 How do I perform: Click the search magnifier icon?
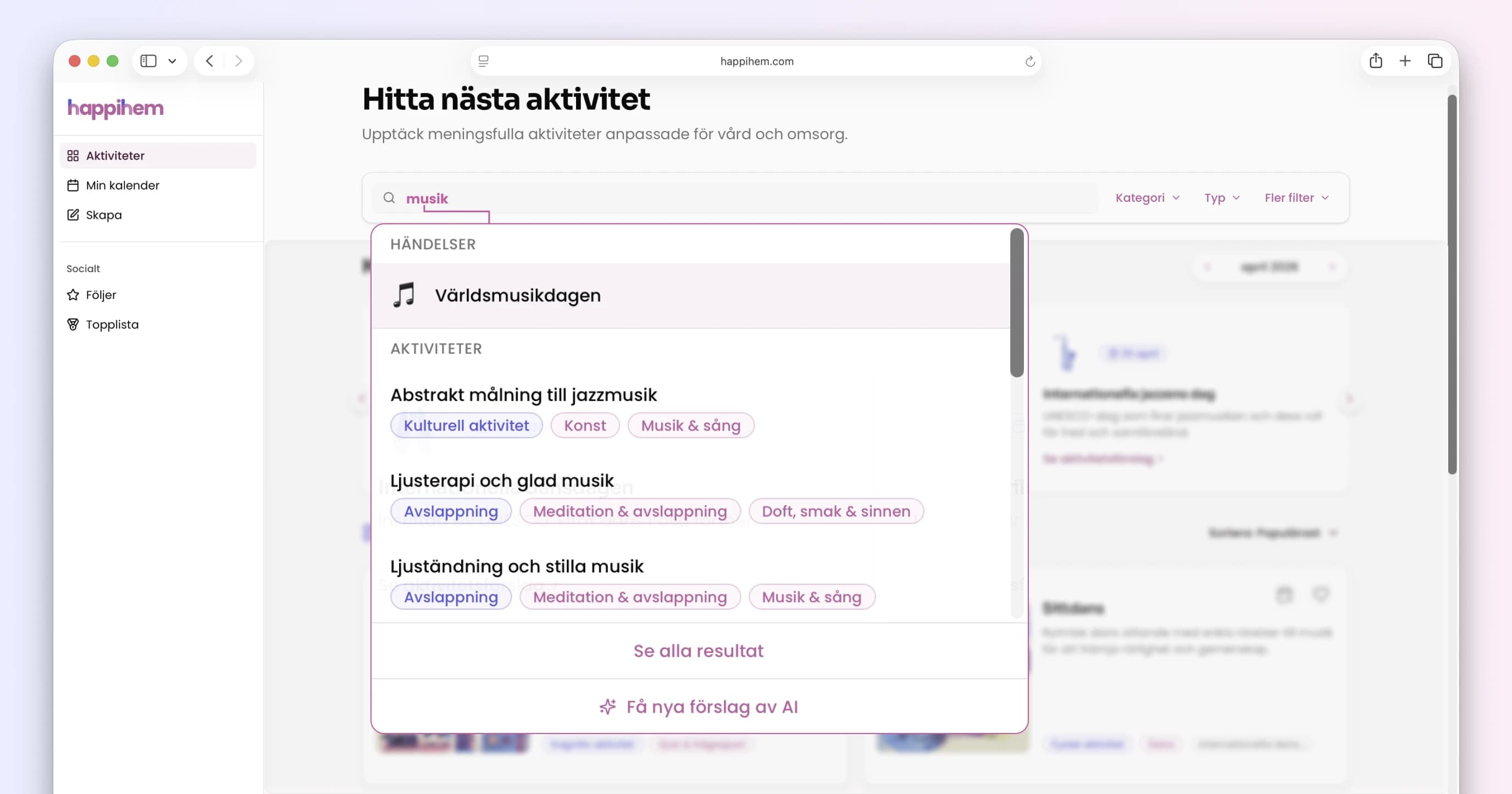click(389, 198)
